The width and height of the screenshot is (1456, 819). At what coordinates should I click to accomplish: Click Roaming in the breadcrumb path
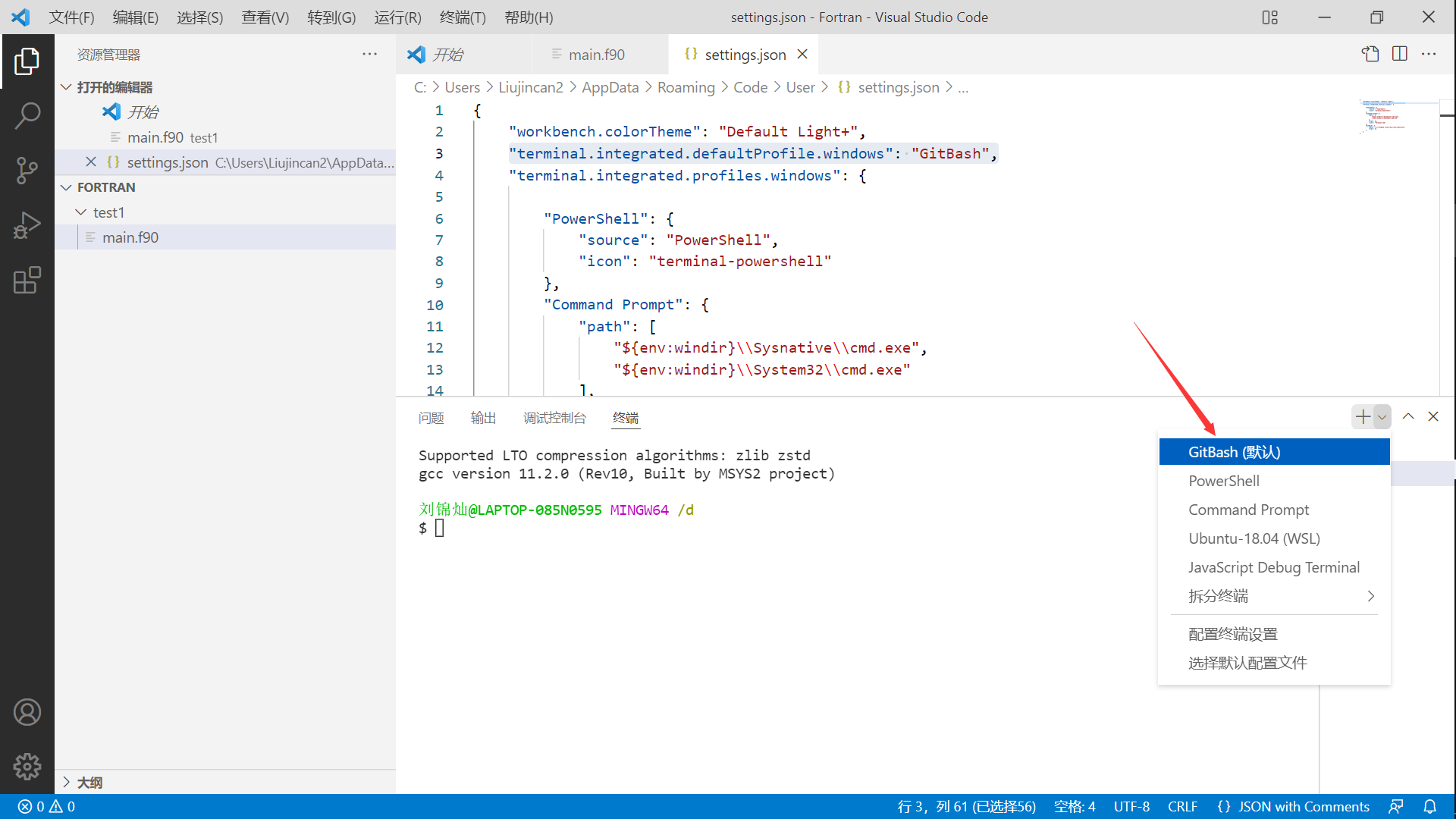(x=686, y=87)
